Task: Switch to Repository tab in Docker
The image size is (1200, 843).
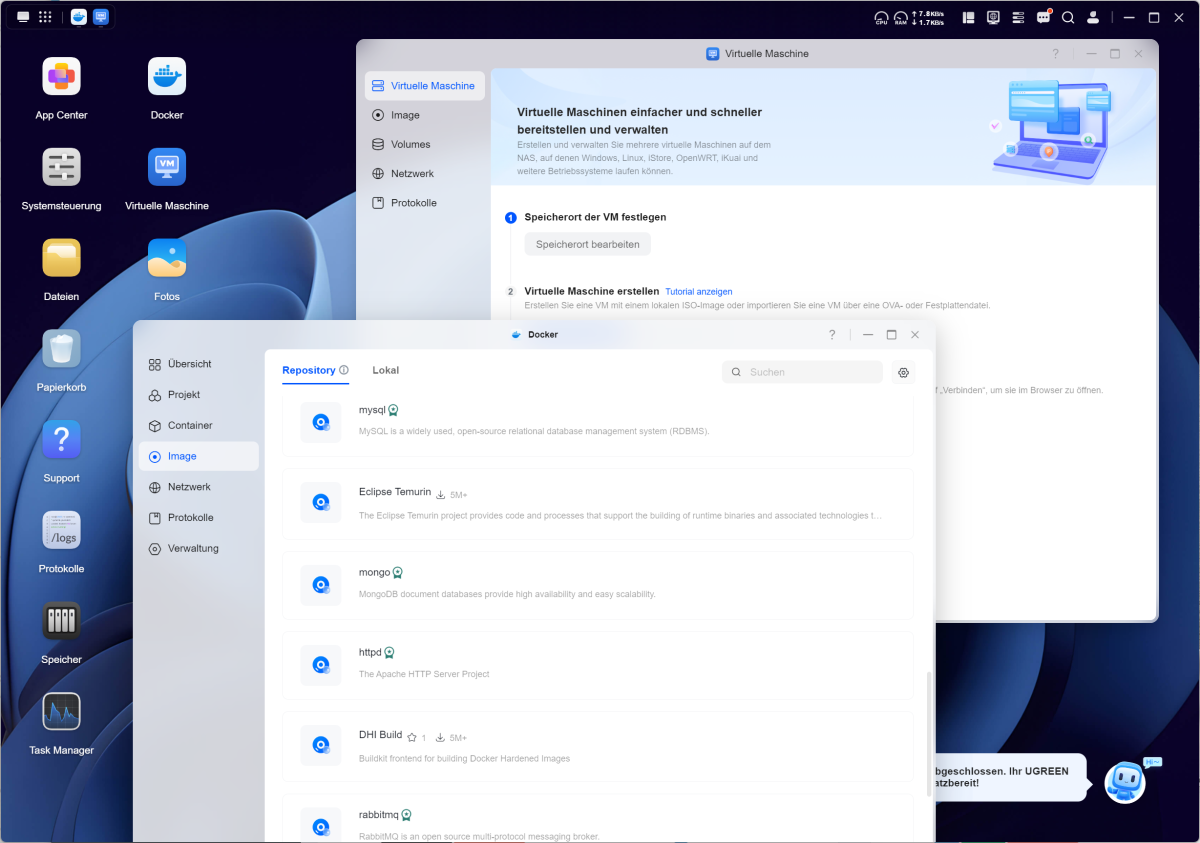Action: (309, 370)
